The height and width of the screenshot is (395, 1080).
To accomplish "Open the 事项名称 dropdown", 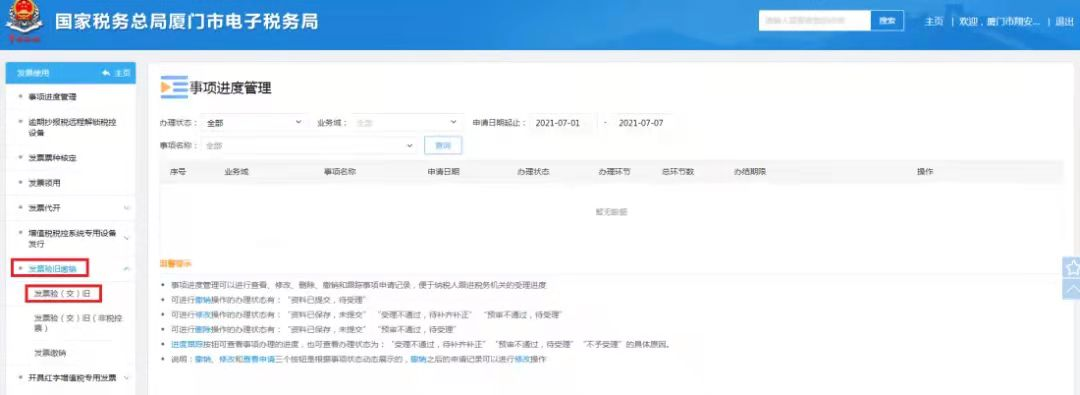I will point(308,145).
